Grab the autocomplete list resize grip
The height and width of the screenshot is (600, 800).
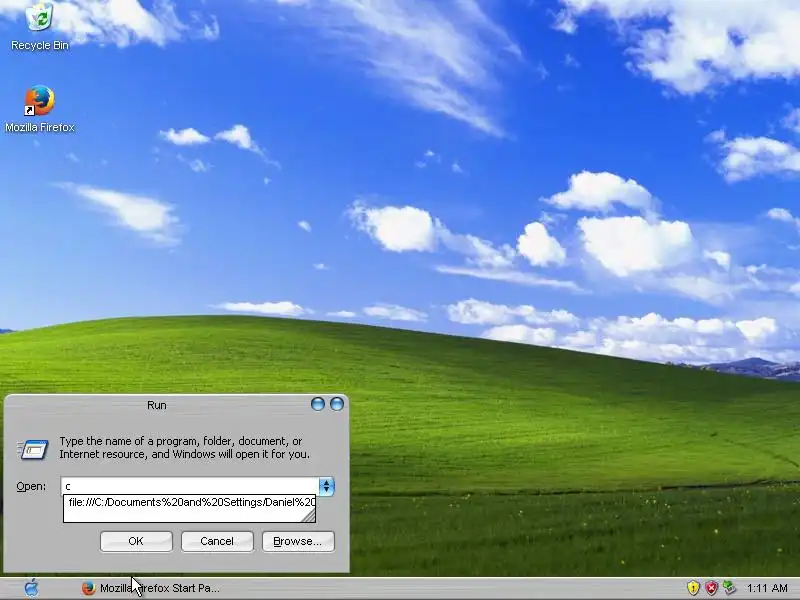click(x=309, y=516)
